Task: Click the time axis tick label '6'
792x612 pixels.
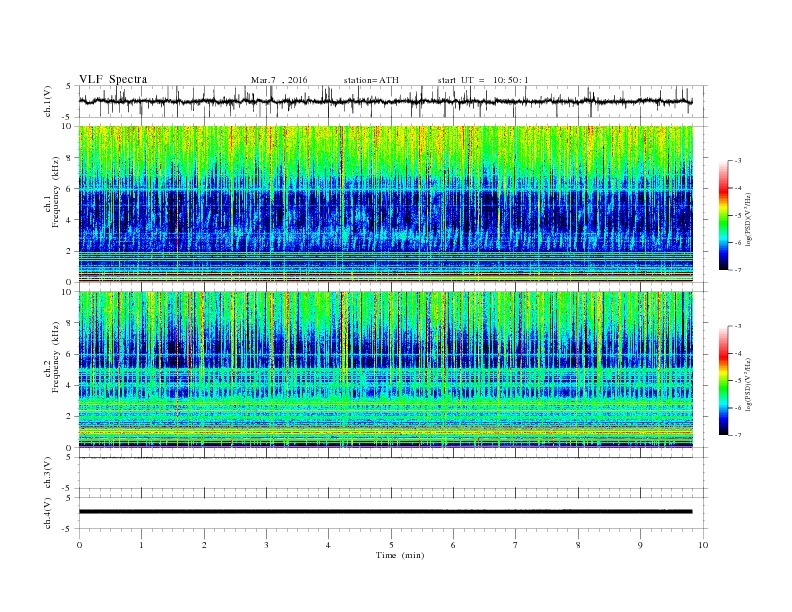Action: [453, 545]
